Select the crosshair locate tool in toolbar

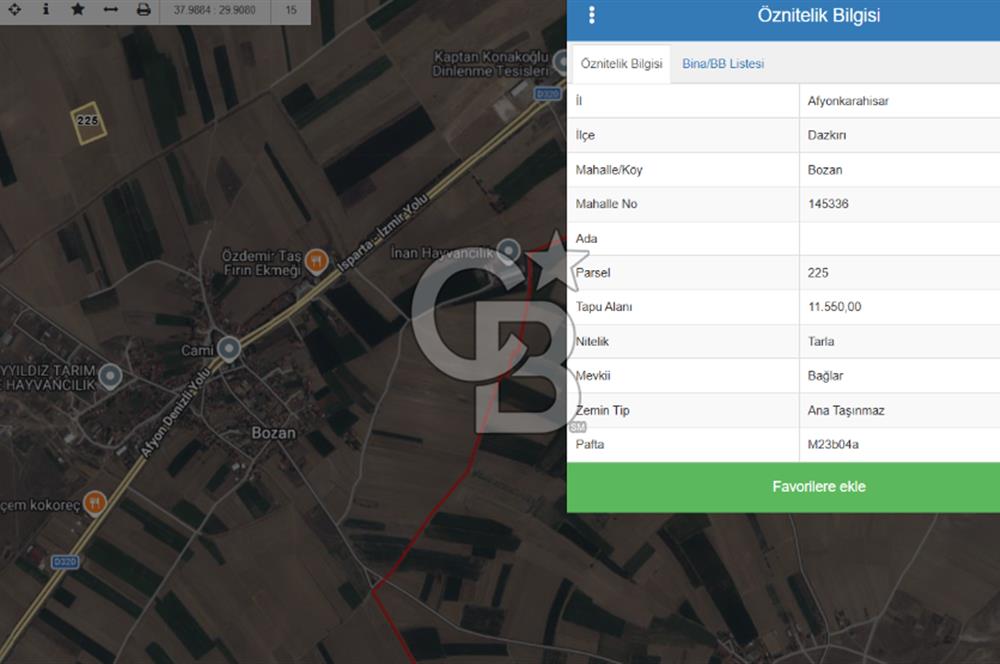point(14,10)
